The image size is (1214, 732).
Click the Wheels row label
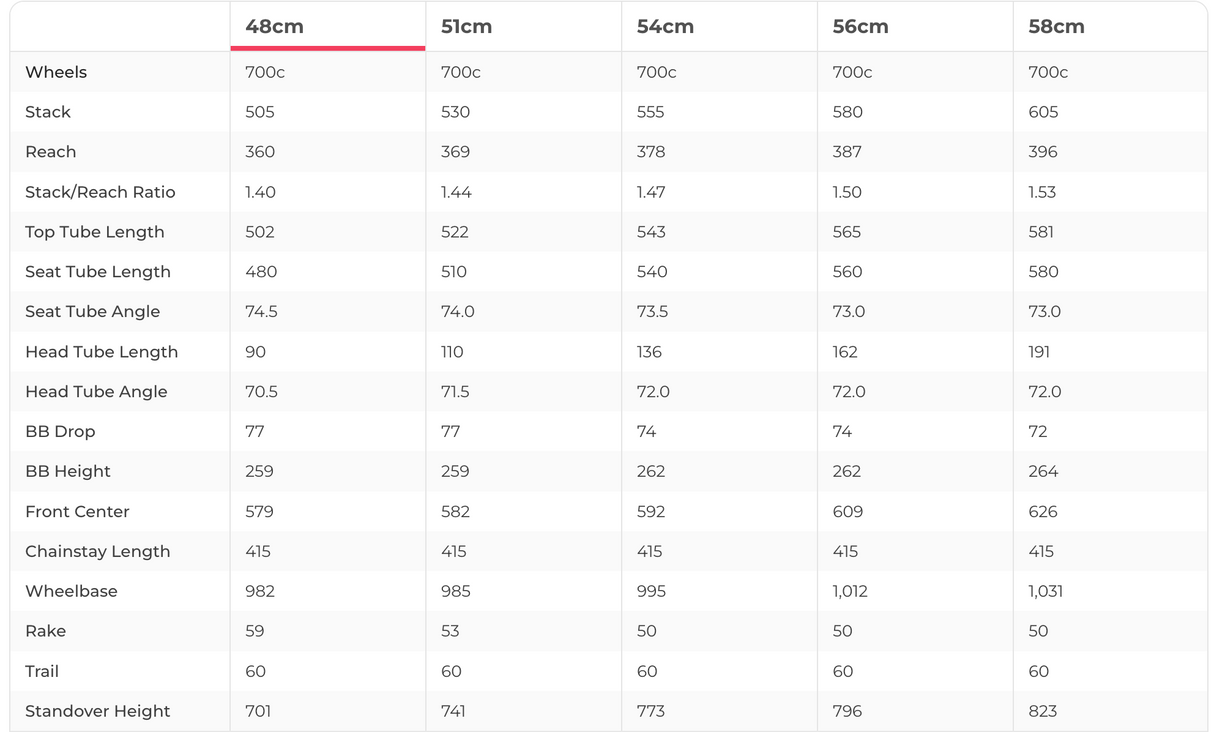point(56,72)
